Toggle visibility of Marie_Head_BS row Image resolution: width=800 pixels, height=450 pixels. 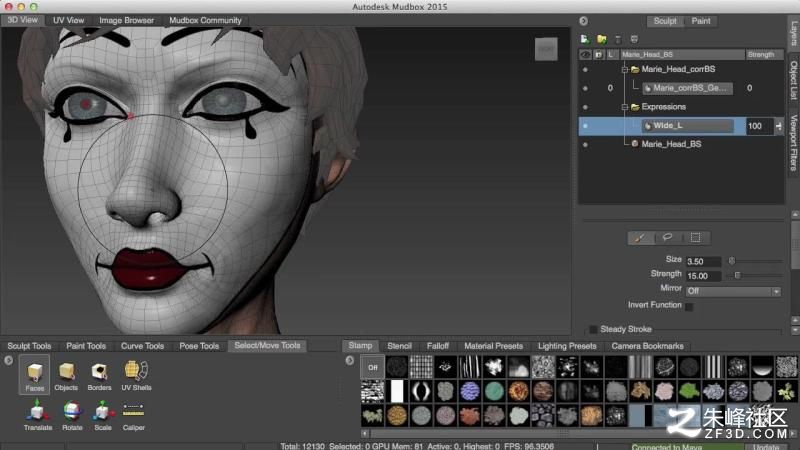(585, 144)
